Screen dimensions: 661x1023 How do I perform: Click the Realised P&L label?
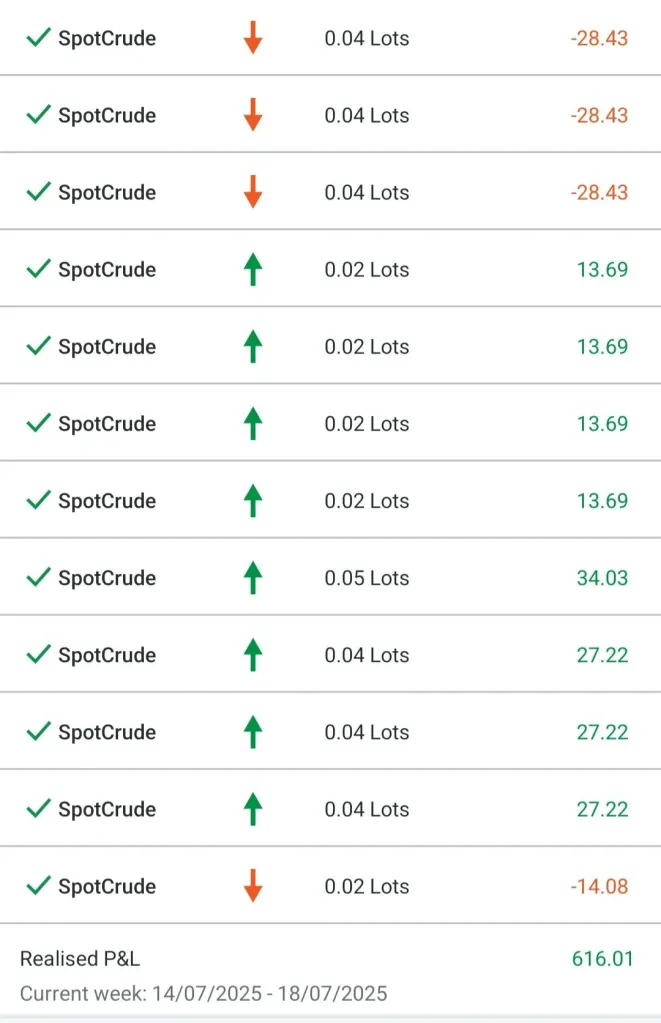[x=80, y=959]
